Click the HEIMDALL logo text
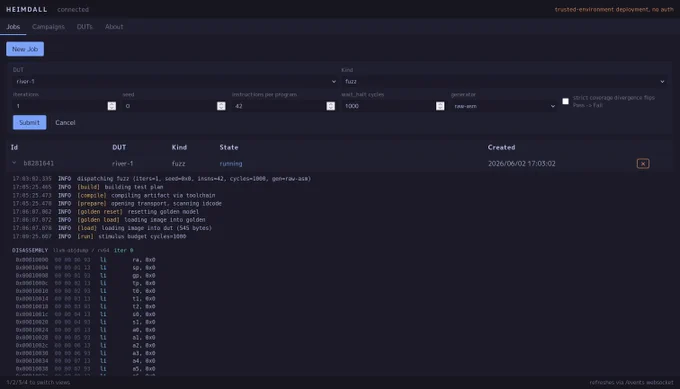Viewport: 680px width, 389px height. coord(26,9)
